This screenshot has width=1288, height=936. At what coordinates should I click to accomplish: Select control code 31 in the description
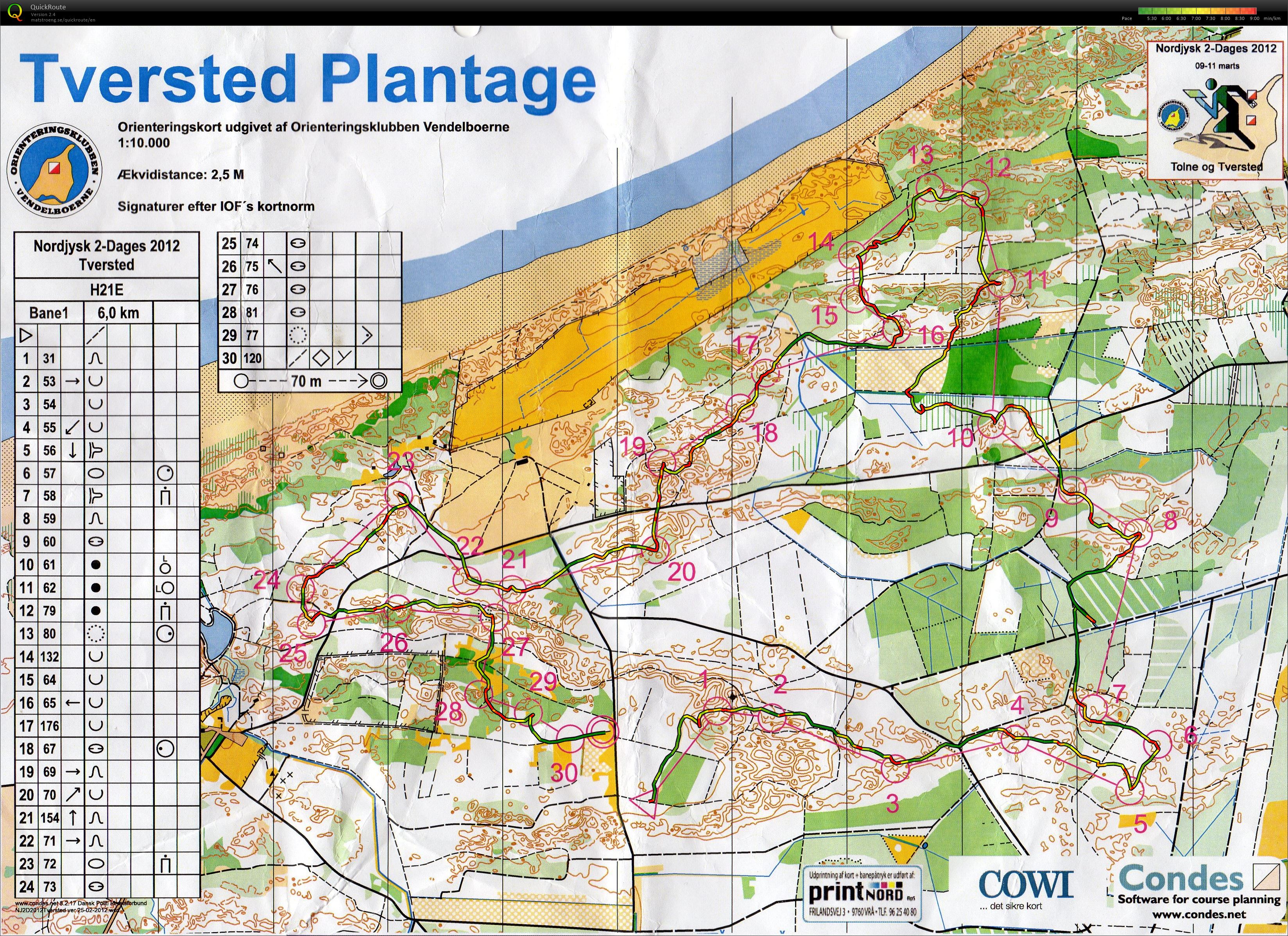49,359
